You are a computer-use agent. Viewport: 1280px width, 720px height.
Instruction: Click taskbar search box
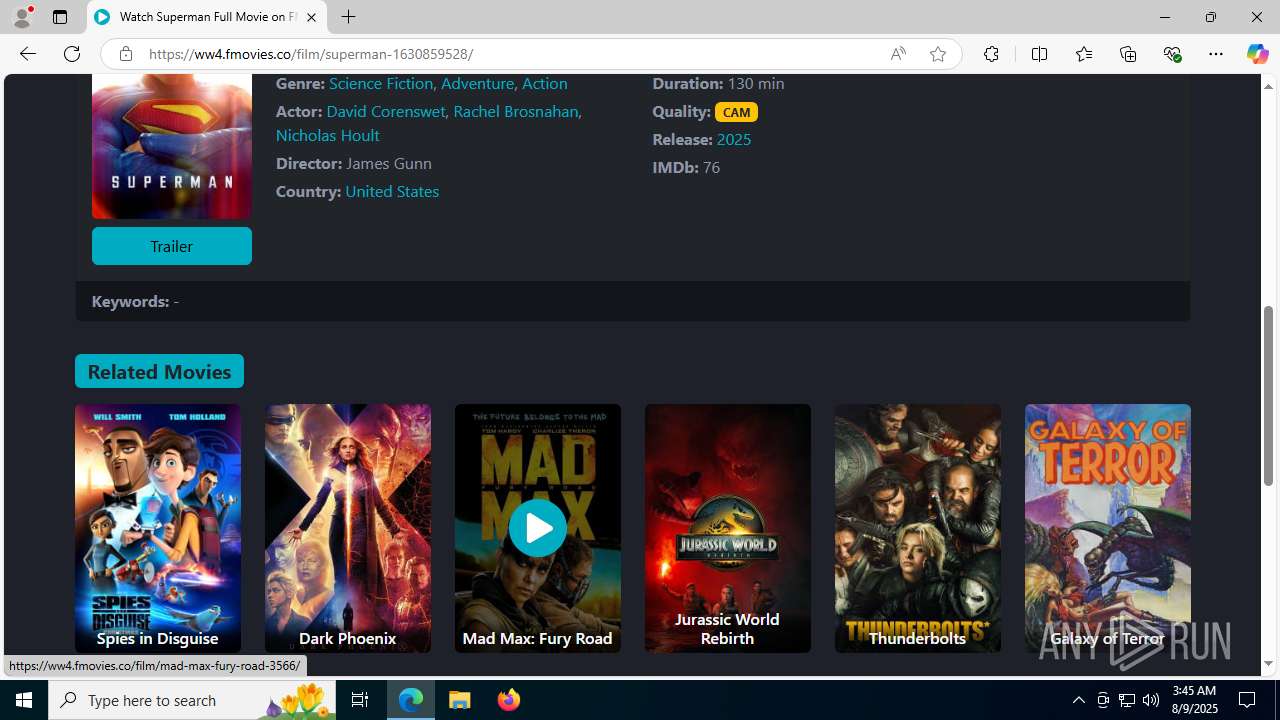click(x=190, y=700)
